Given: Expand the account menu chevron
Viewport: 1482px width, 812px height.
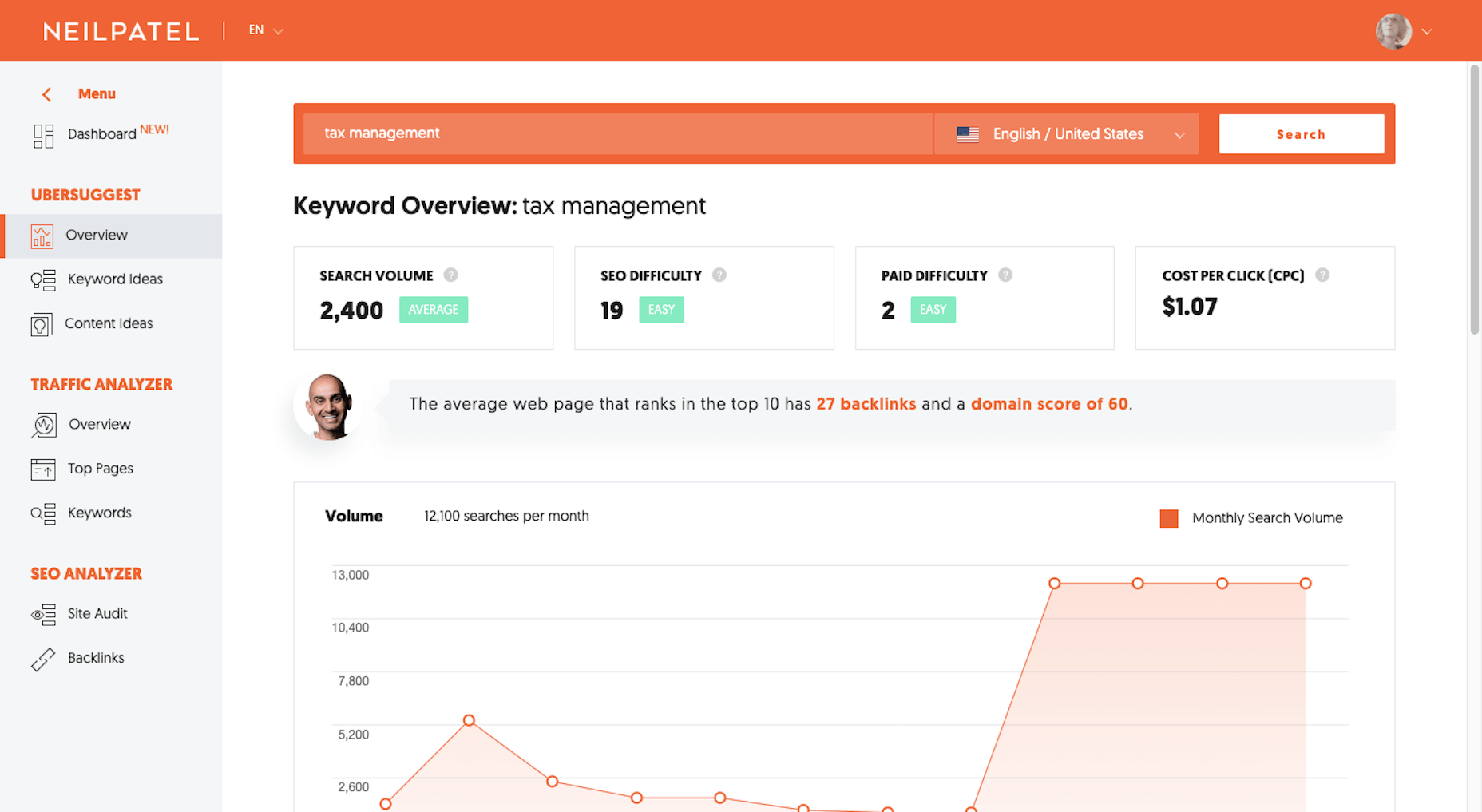Looking at the screenshot, I should coord(1427,32).
